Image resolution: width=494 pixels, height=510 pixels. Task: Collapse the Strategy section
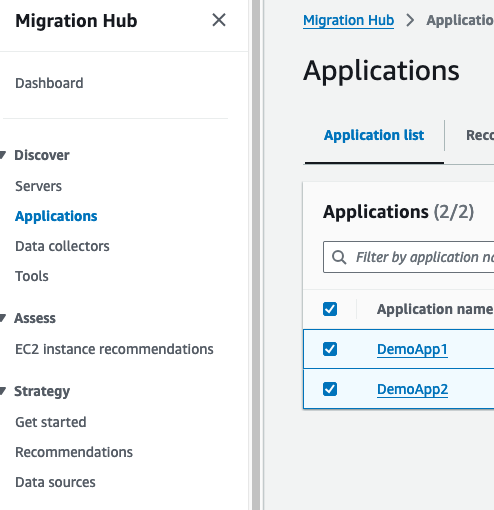(x=3, y=391)
